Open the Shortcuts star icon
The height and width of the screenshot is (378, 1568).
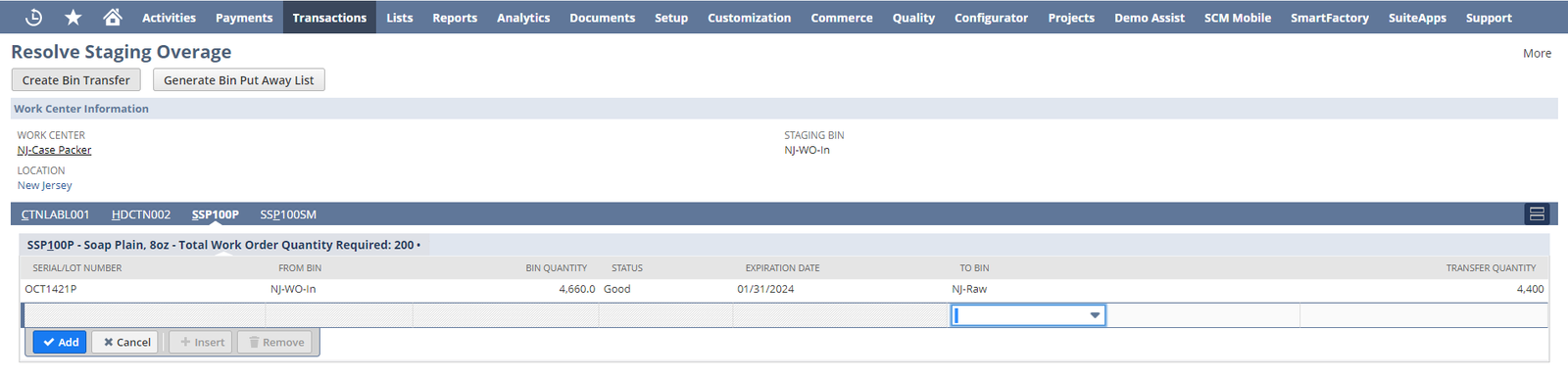pyautogui.click(x=73, y=17)
